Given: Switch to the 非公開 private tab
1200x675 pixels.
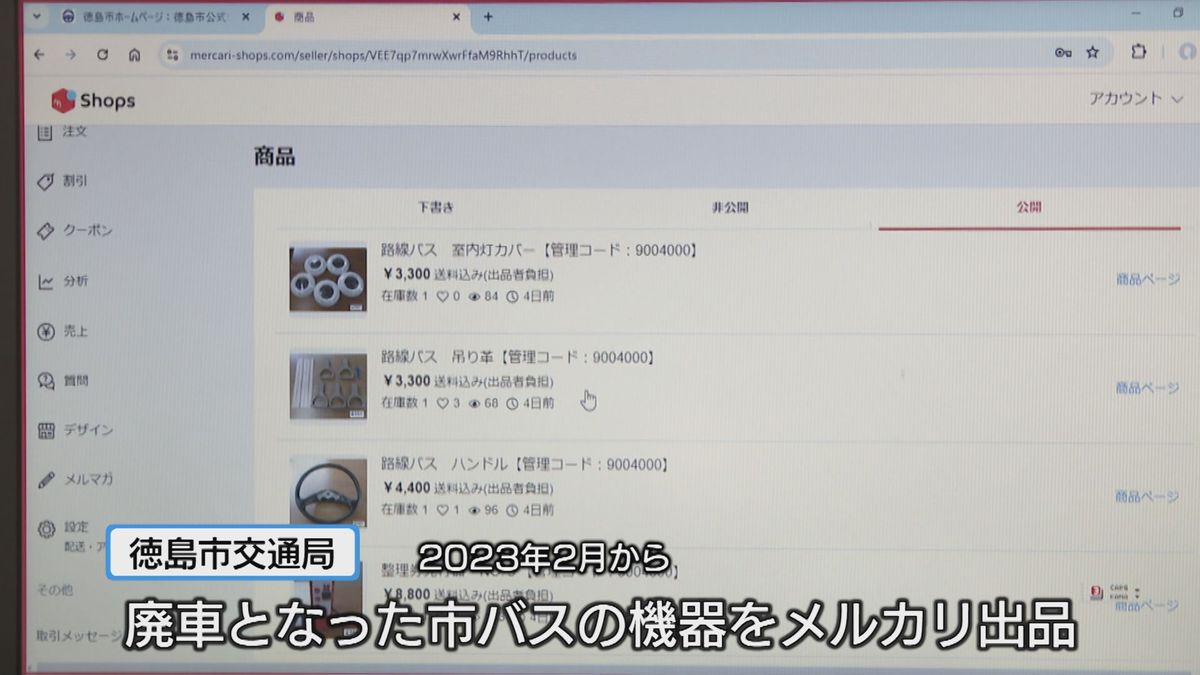Looking at the screenshot, I should pos(730,207).
